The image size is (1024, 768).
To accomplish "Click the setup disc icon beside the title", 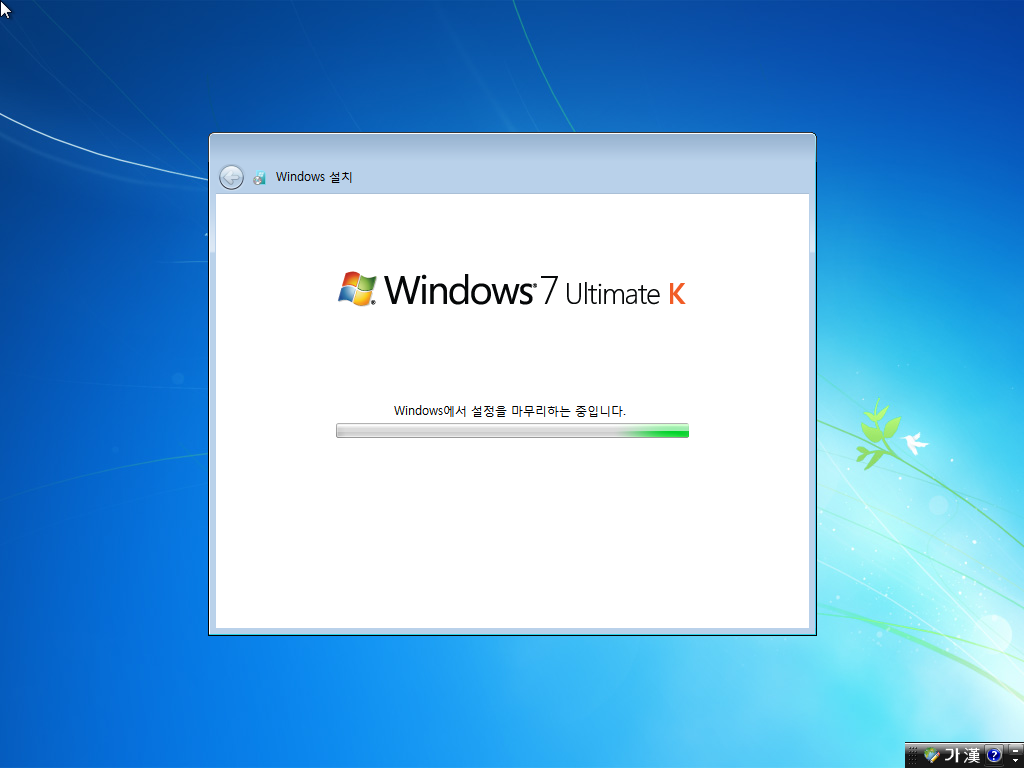I will coord(259,178).
